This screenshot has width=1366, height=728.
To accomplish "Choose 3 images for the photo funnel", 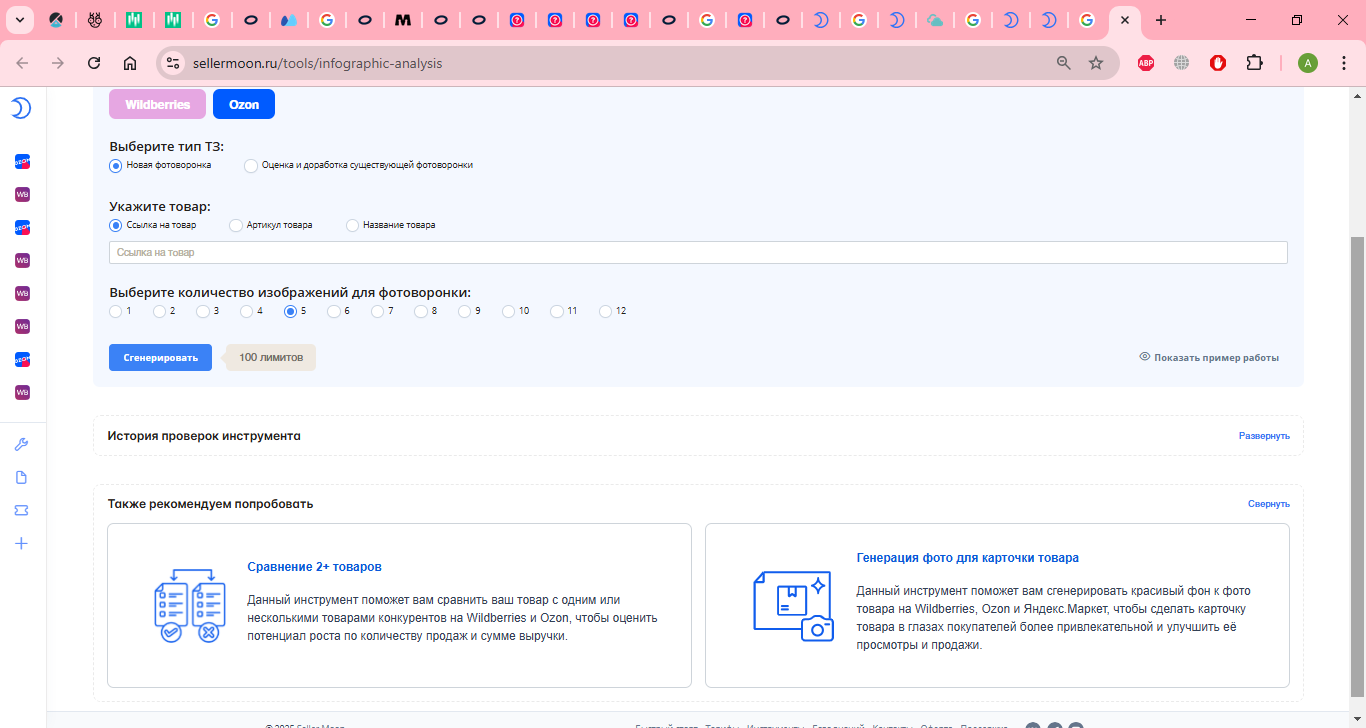I will point(203,311).
